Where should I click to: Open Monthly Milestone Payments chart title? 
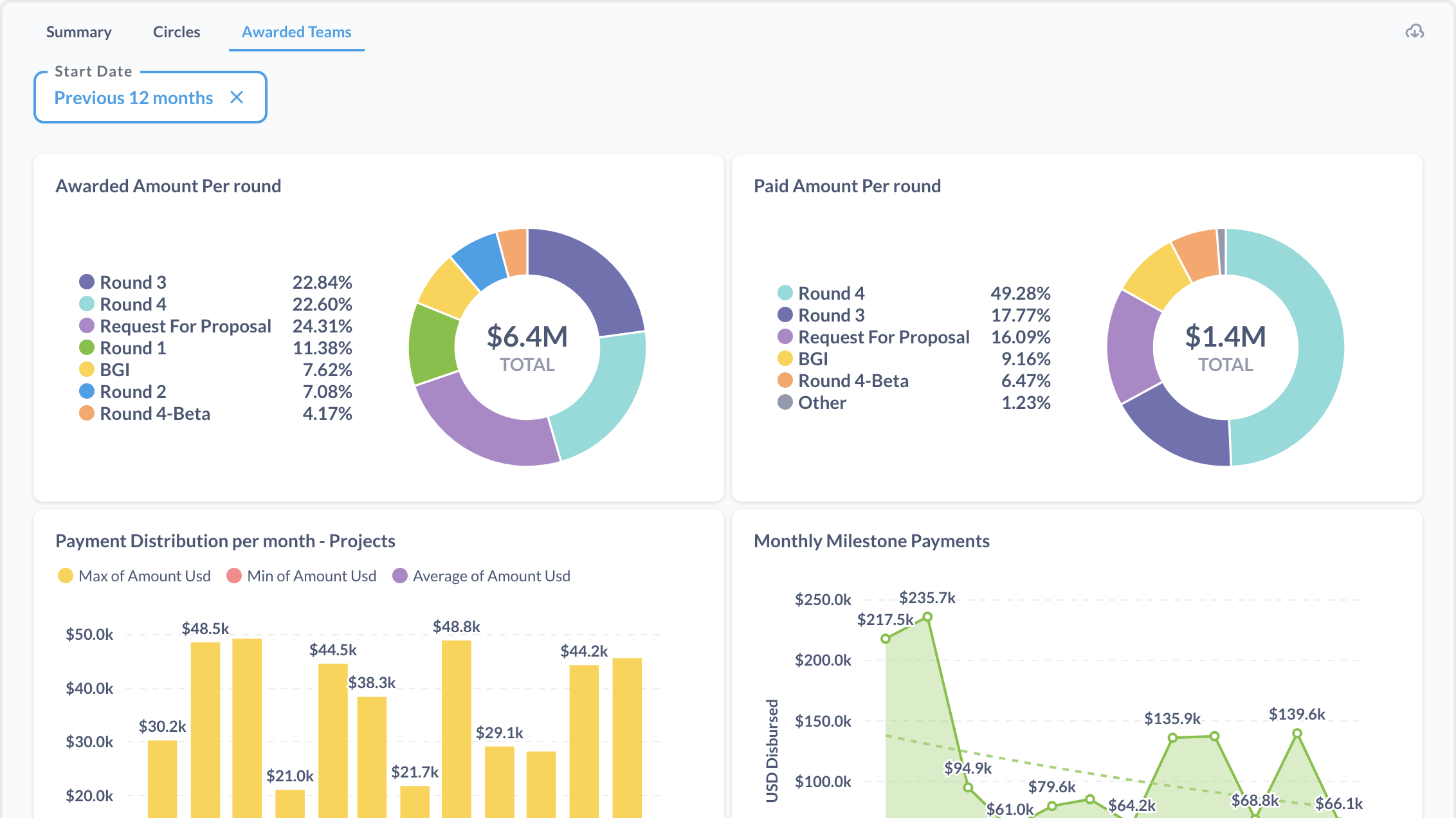(871, 541)
